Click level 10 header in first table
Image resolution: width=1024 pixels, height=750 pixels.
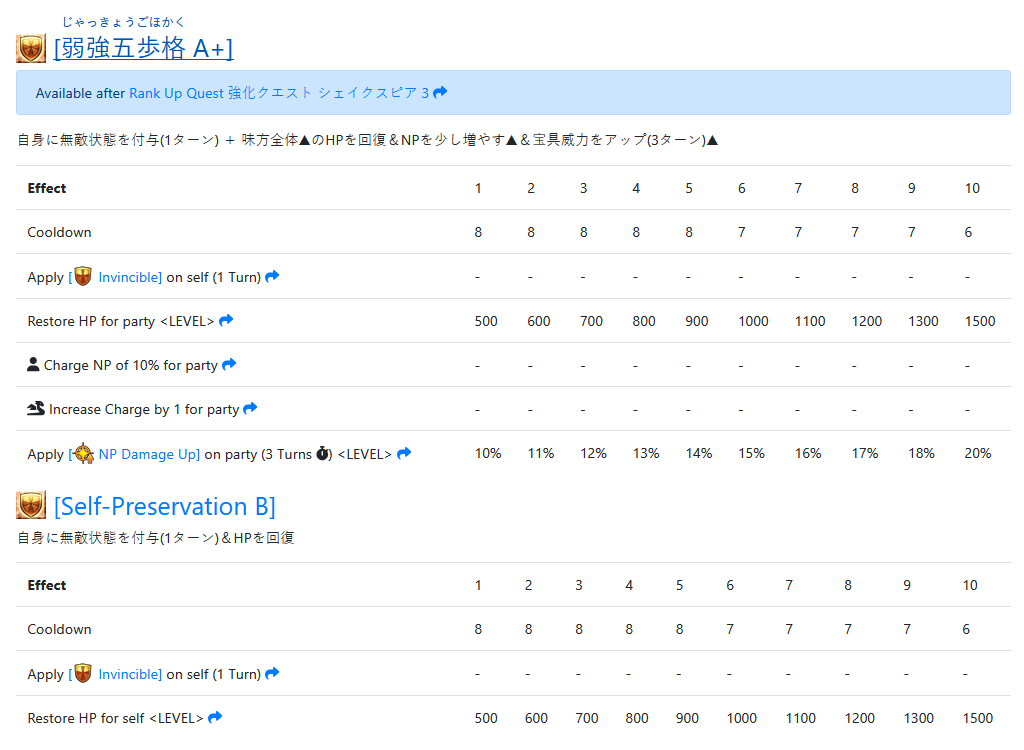point(972,188)
